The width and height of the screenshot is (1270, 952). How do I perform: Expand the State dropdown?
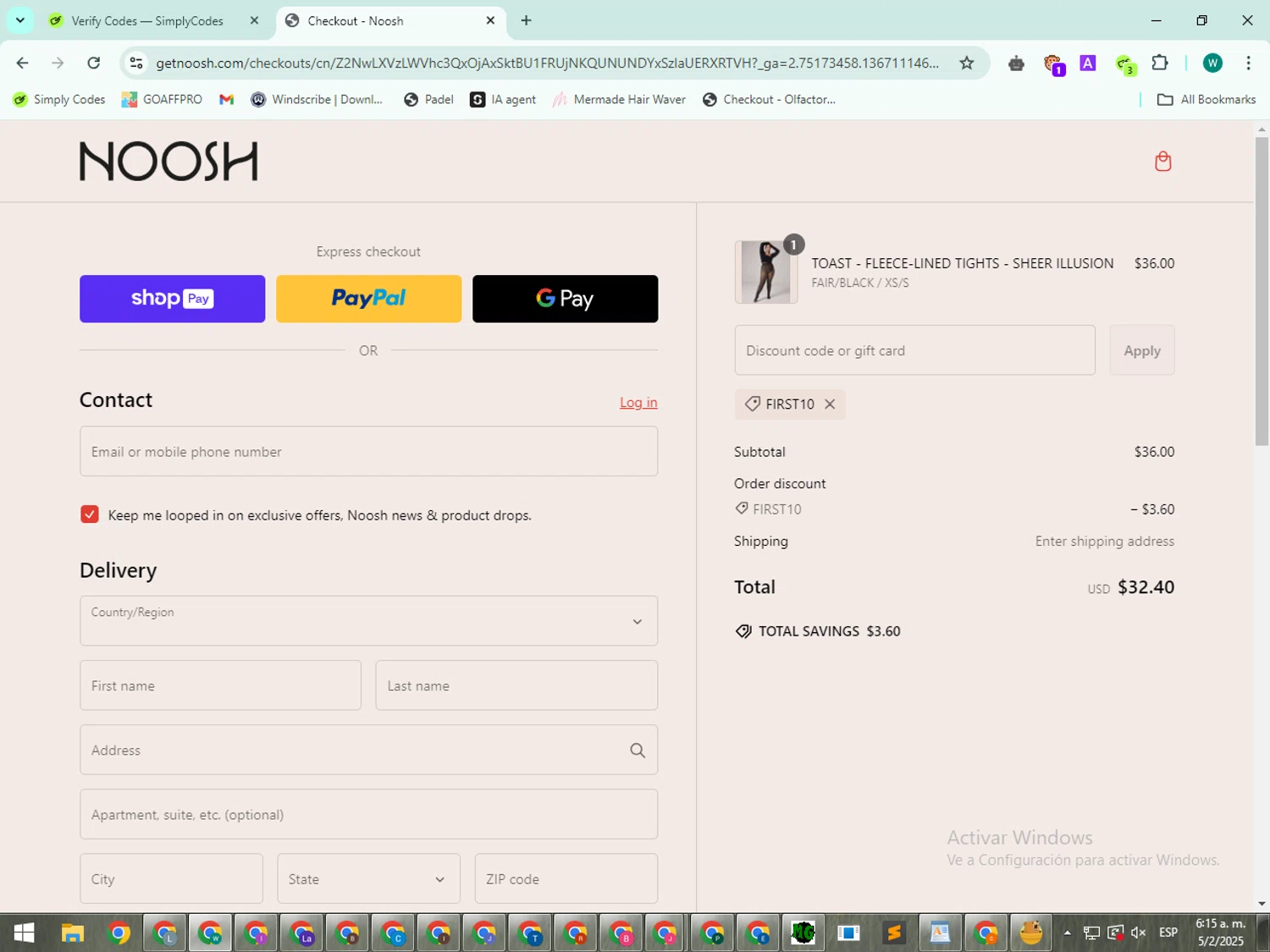coord(368,878)
